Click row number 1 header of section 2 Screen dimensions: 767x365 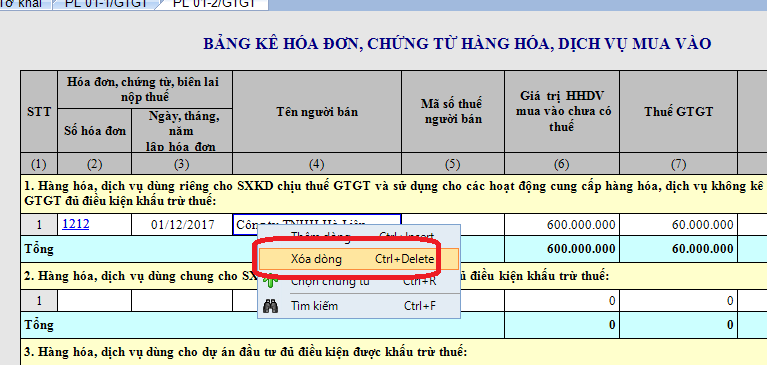(39, 301)
